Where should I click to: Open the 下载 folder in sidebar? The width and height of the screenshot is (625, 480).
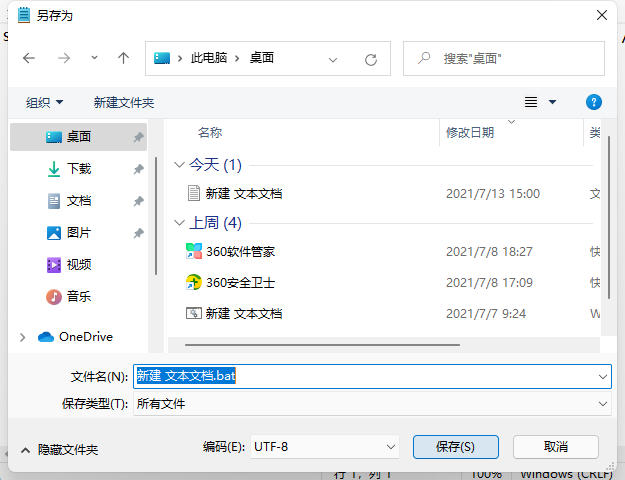pos(79,169)
